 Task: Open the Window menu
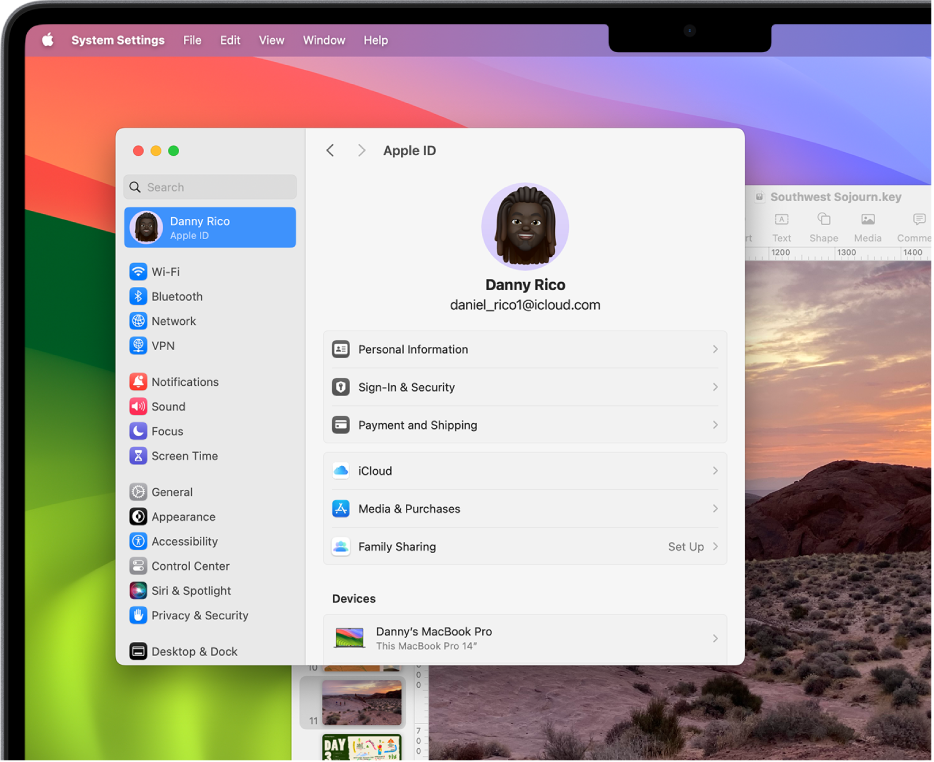[324, 40]
